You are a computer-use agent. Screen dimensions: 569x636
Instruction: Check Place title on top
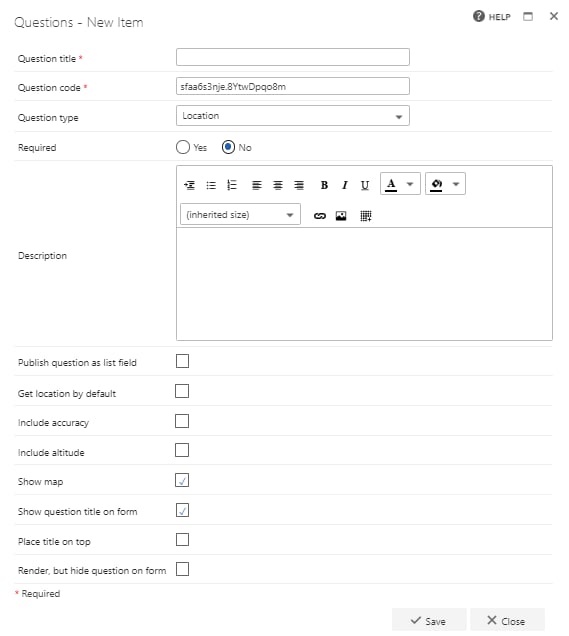tap(183, 540)
